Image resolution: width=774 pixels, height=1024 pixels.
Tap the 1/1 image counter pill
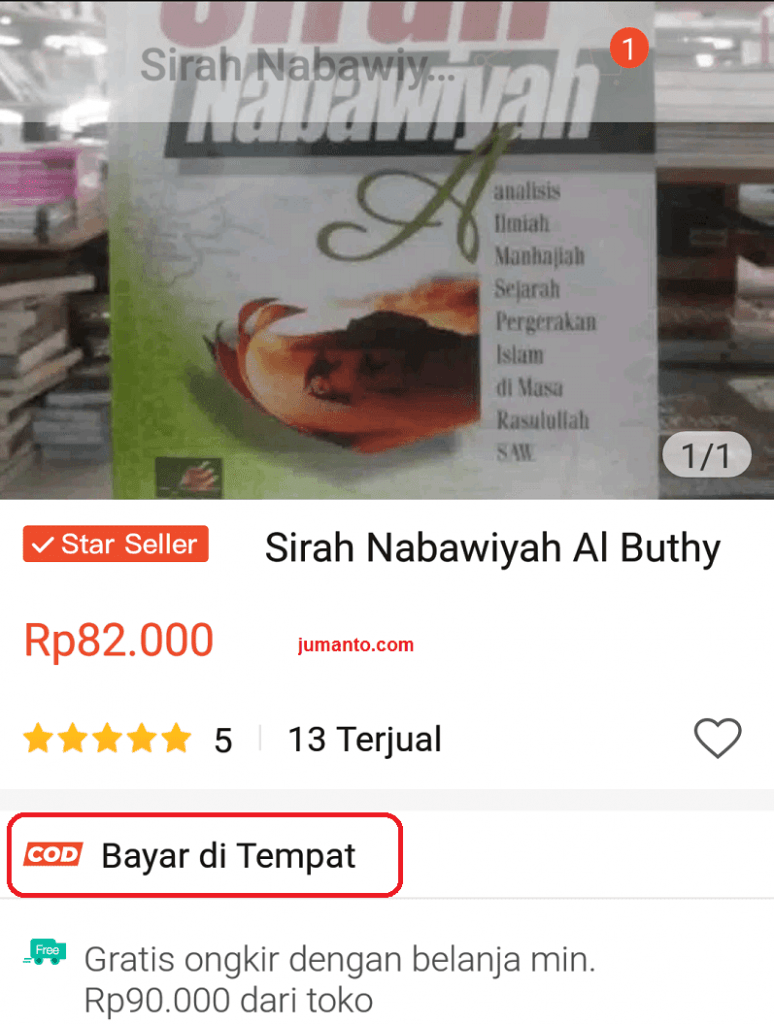click(x=706, y=455)
